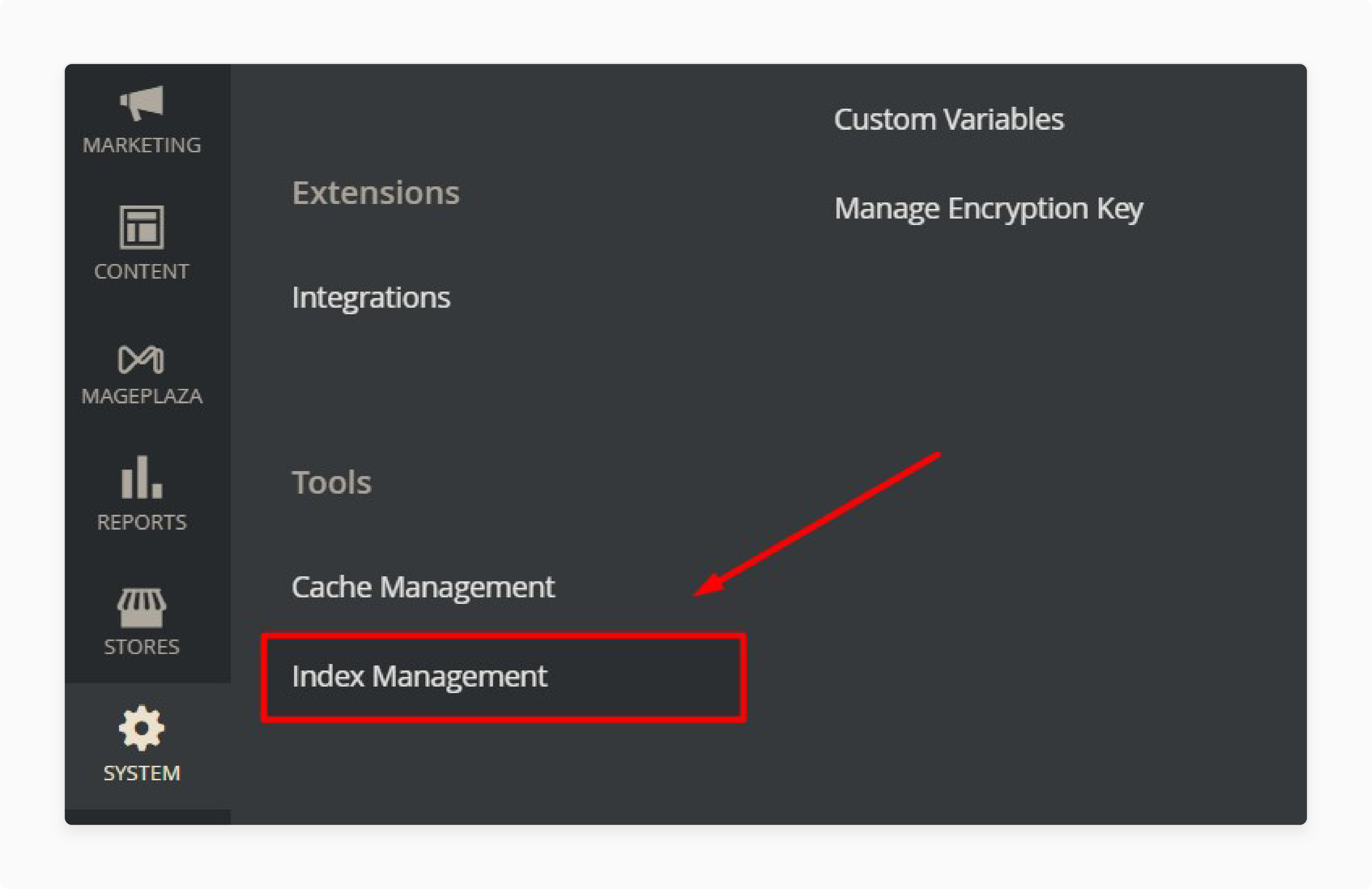Click the REPORTS sidebar label
The image size is (1372, 889).
coord(142,522)
